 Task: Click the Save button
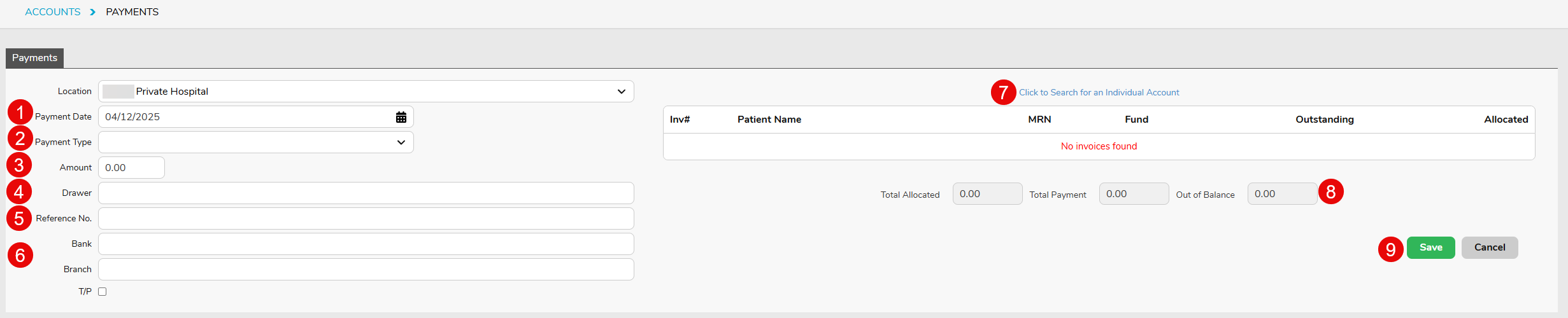click(1430, 247)
